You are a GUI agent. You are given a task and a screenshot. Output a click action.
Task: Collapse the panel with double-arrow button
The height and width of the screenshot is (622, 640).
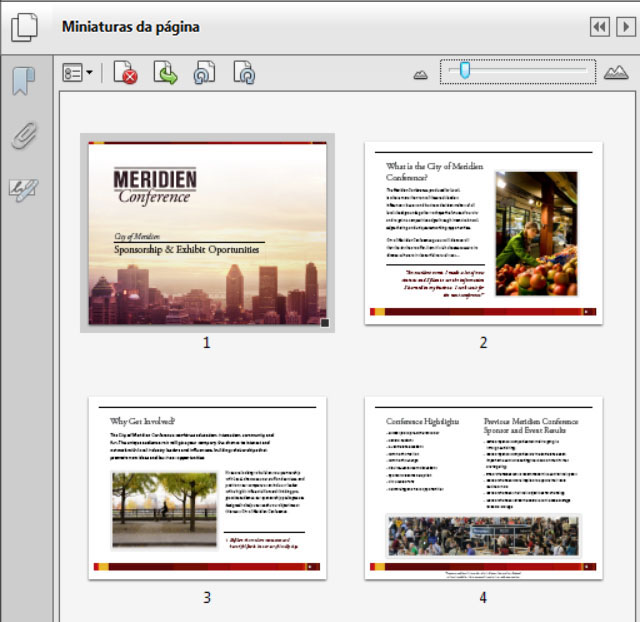(600, 27)
